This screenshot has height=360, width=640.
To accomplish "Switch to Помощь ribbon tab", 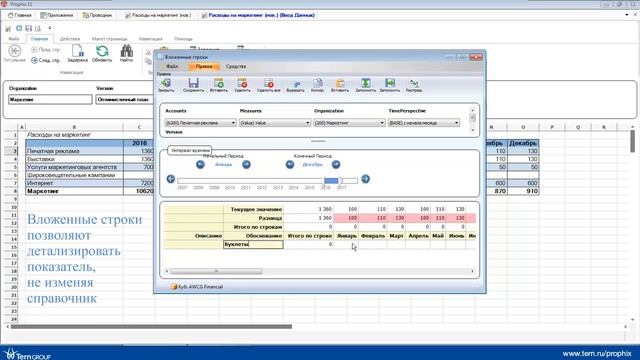I will [x=183, y=39].
